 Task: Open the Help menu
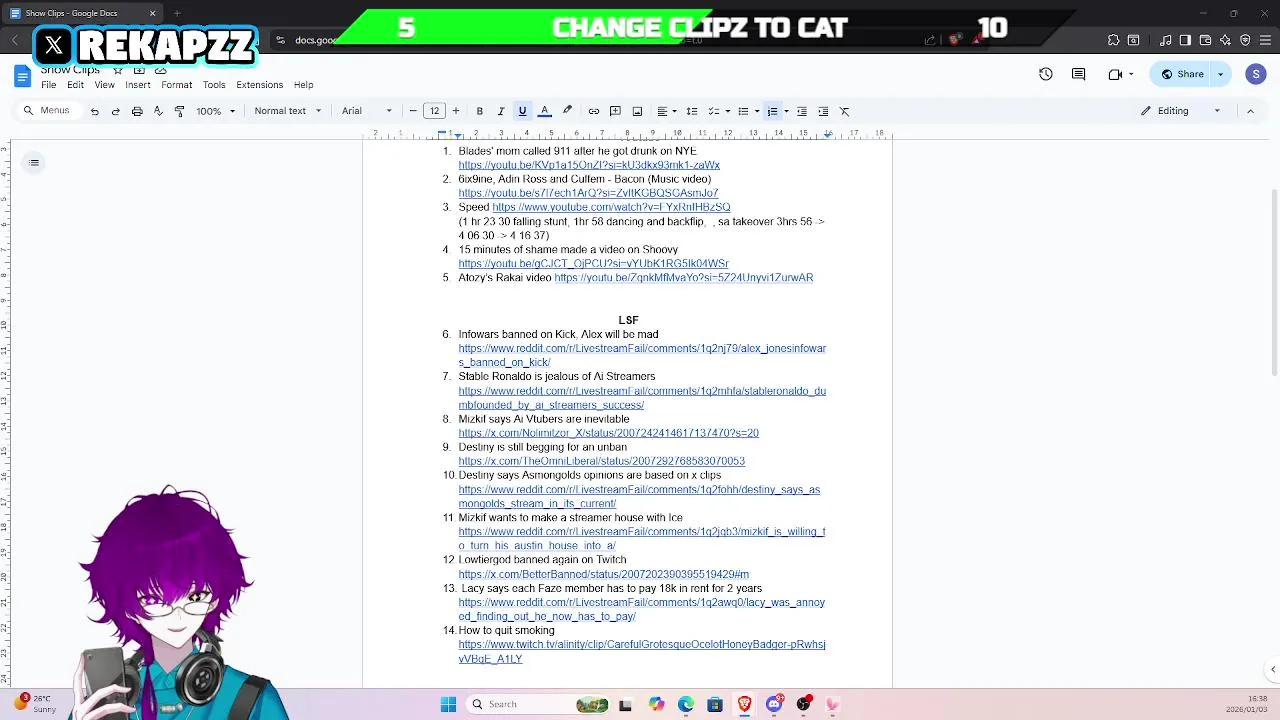304,85
